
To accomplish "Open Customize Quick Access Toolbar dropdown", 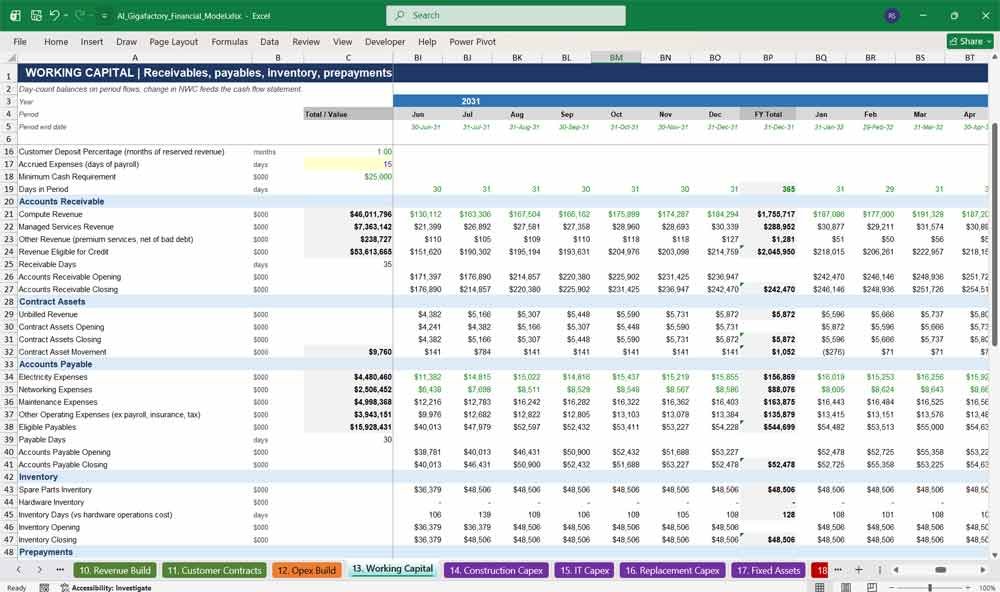I will coord(104,15).
